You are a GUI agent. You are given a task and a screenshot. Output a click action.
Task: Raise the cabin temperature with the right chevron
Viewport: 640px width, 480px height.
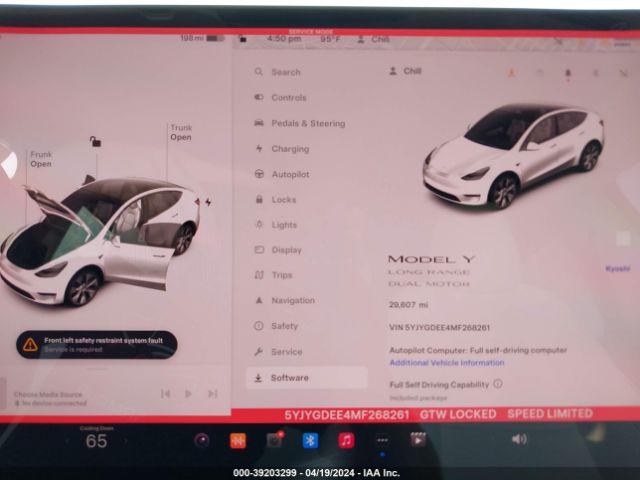click(126, 441)
